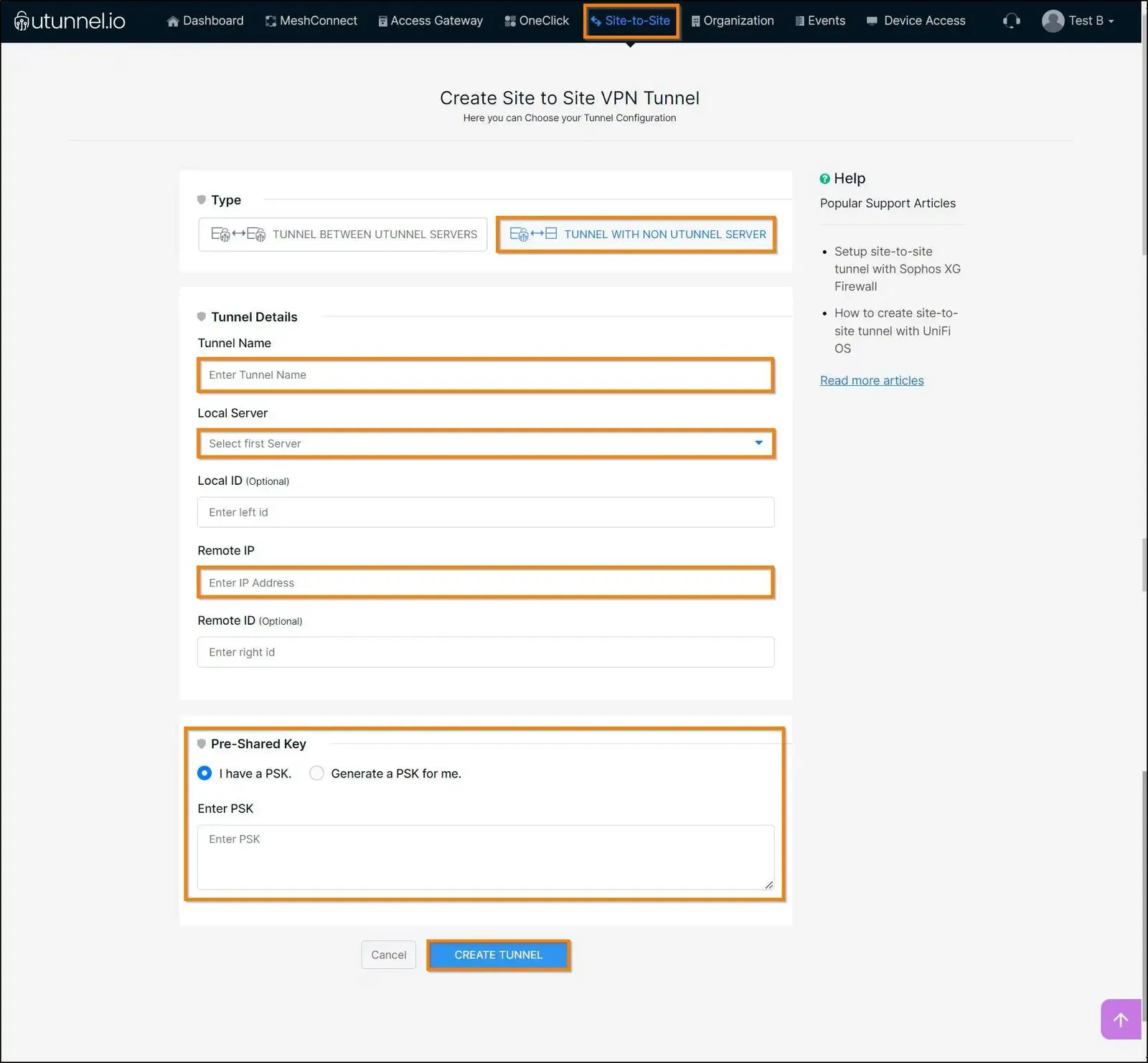Click the OneClick icon

510,22
